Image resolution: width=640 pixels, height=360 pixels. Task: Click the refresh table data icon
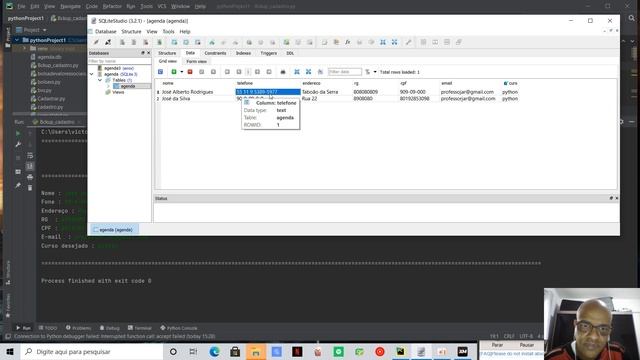(x=160, y=72)
